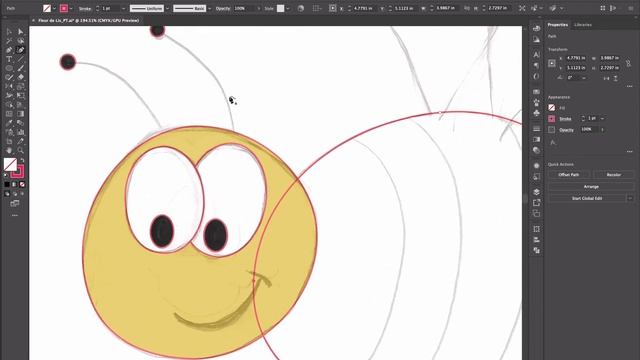
Task: Flip selection vertically in Transform section
Action: pos(615,78)
